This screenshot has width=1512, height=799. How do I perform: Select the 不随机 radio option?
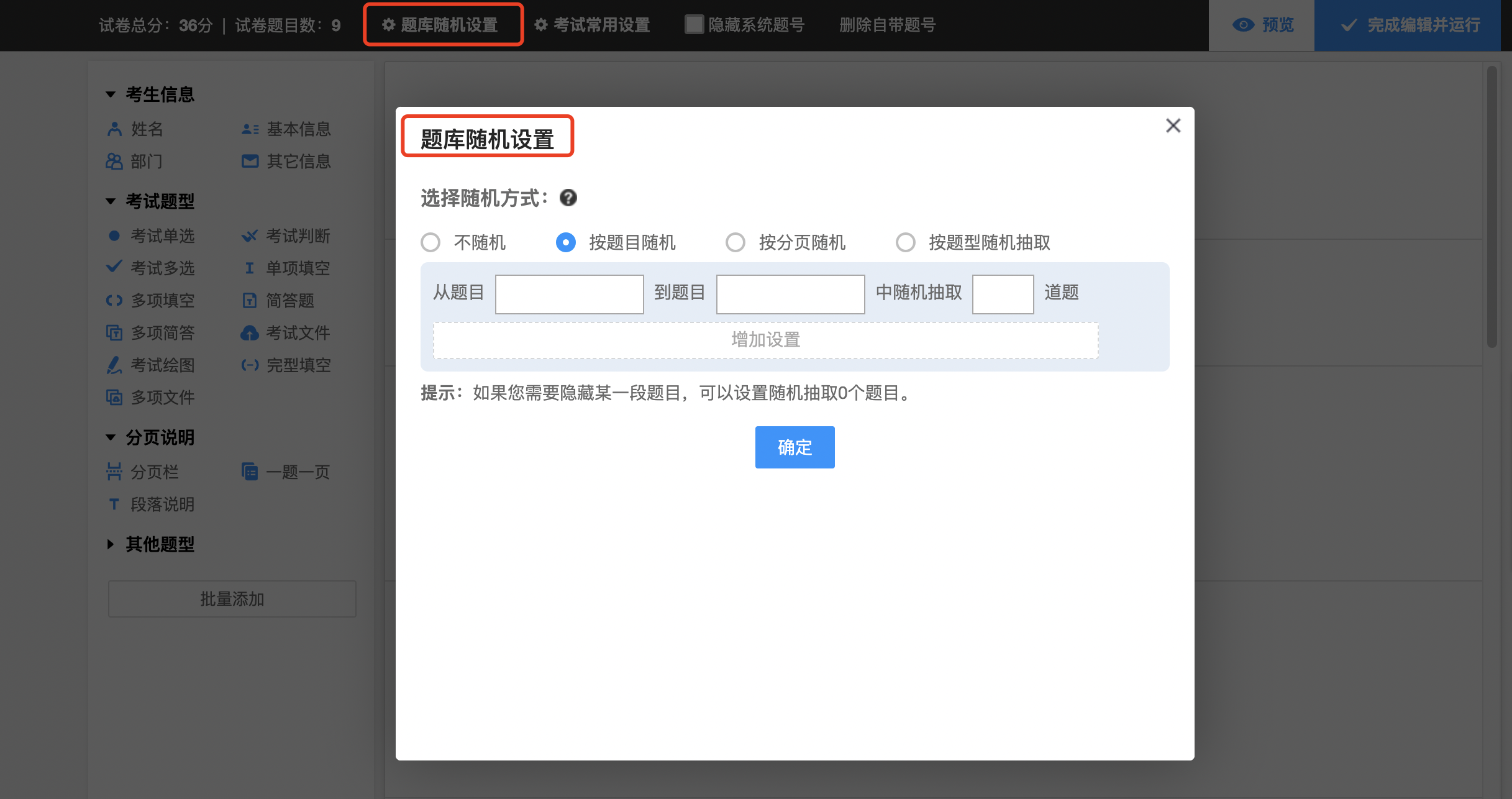[430, 242]
